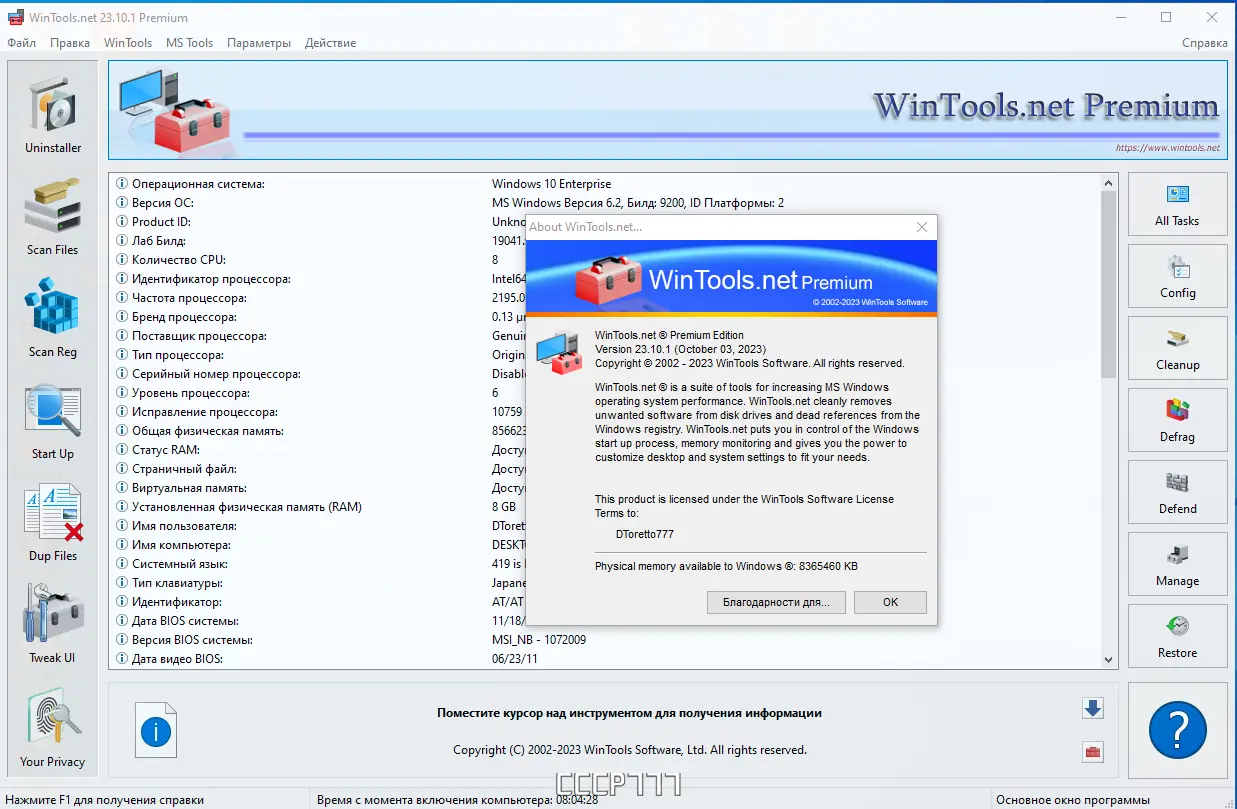Click the scrollbar down arrow in info list
1237x809 pixels.
[x=1108, y=659]
